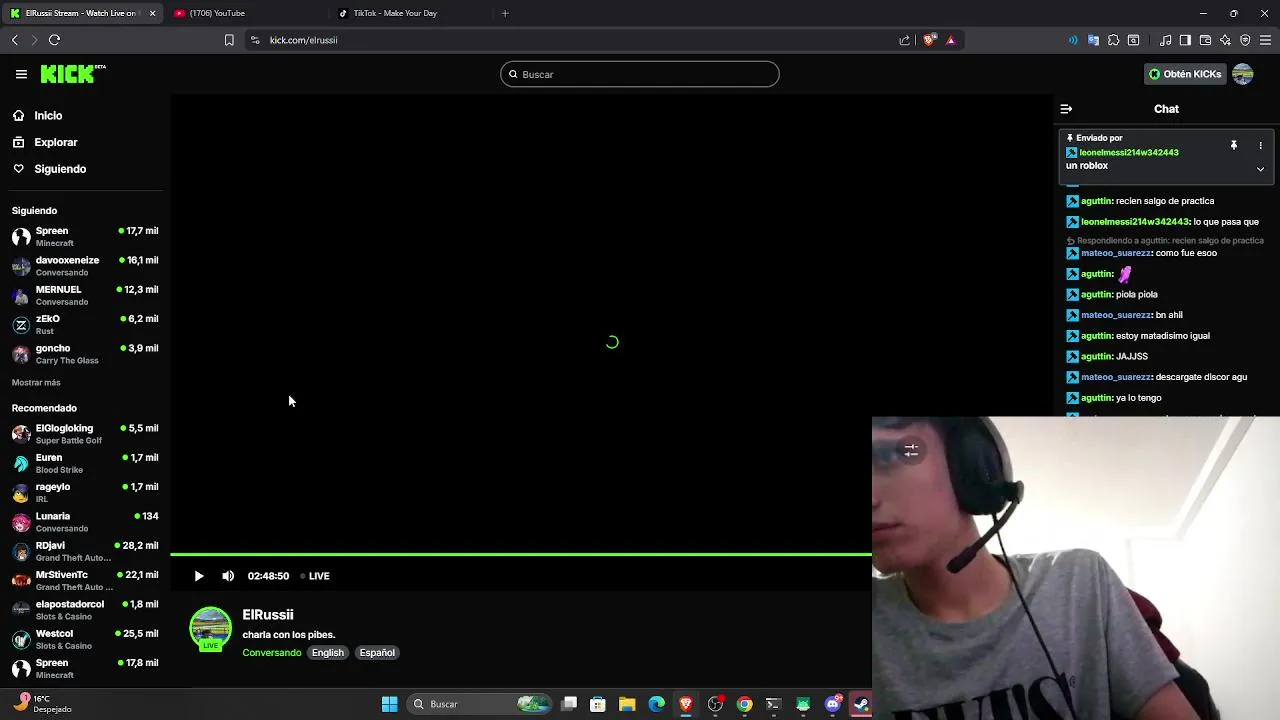Viewport: 1280px width, 720px height.
Task: Open the MrStivenTc channel
Action: pyautogui.click(x=85, y=580)
